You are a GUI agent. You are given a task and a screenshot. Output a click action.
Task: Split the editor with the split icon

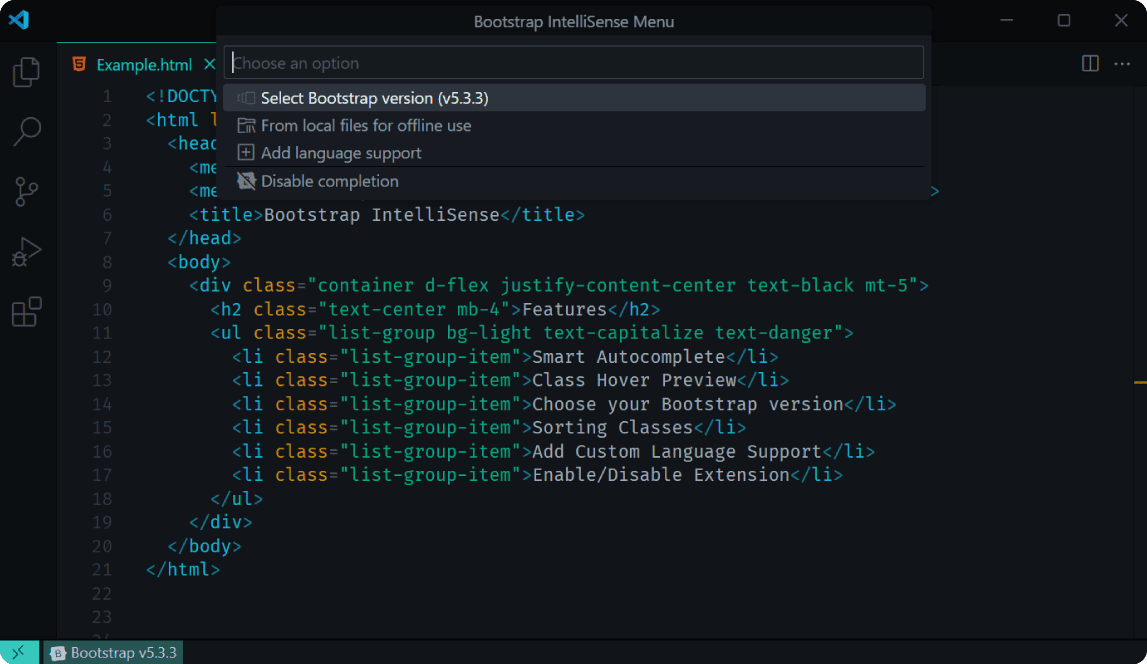pos(1088,63)
